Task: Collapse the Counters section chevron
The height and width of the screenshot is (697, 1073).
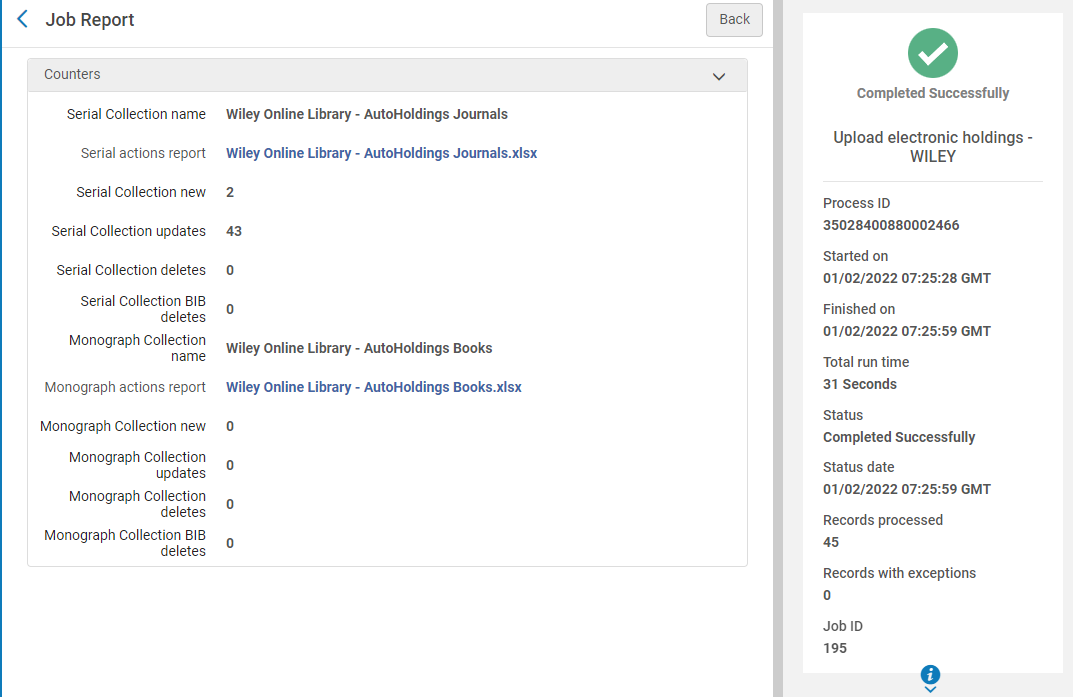Action: pyautogui.click(x=719, y=77)
